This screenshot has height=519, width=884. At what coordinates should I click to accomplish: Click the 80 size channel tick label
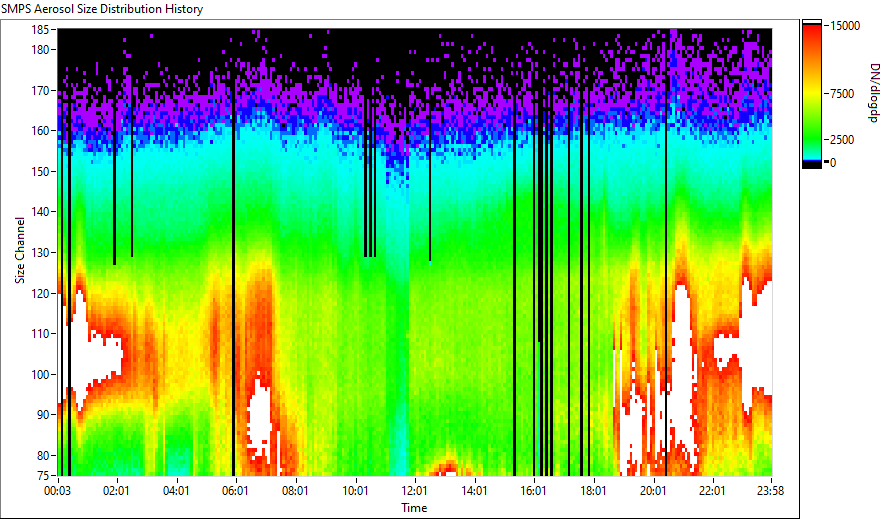43,455
